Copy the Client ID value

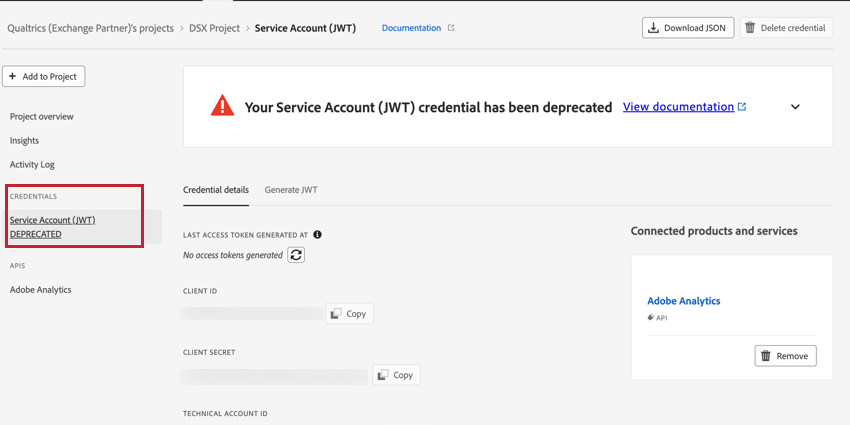coord(349,314)
